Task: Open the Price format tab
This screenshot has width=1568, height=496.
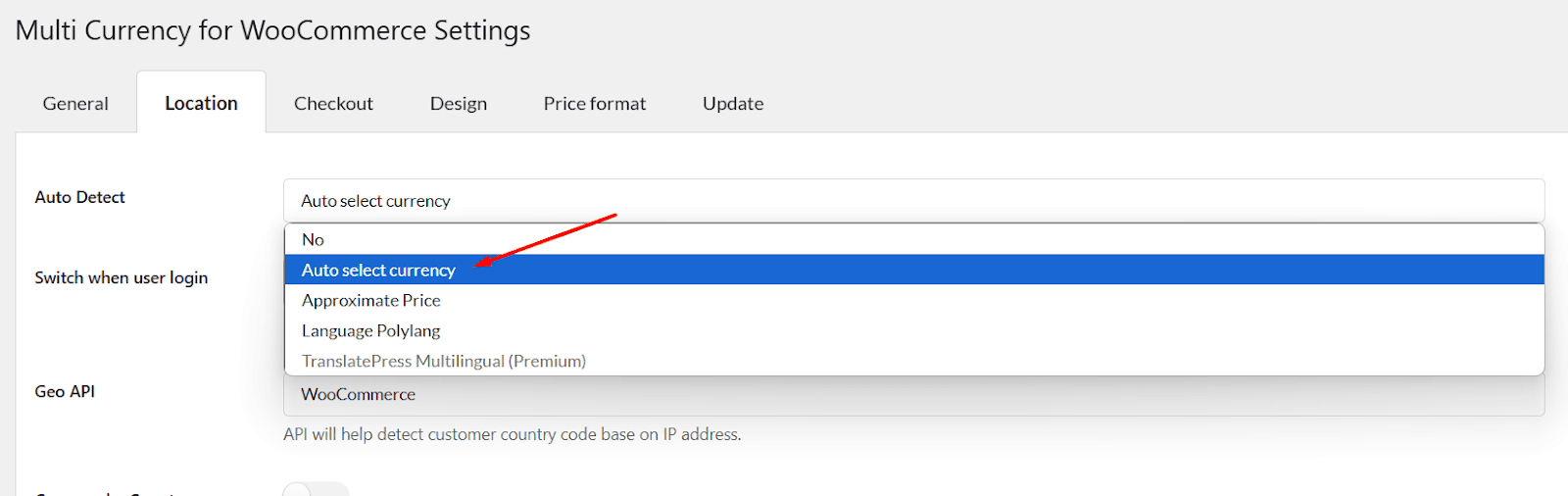Action: pyautogui.click(x=595, y=103)
